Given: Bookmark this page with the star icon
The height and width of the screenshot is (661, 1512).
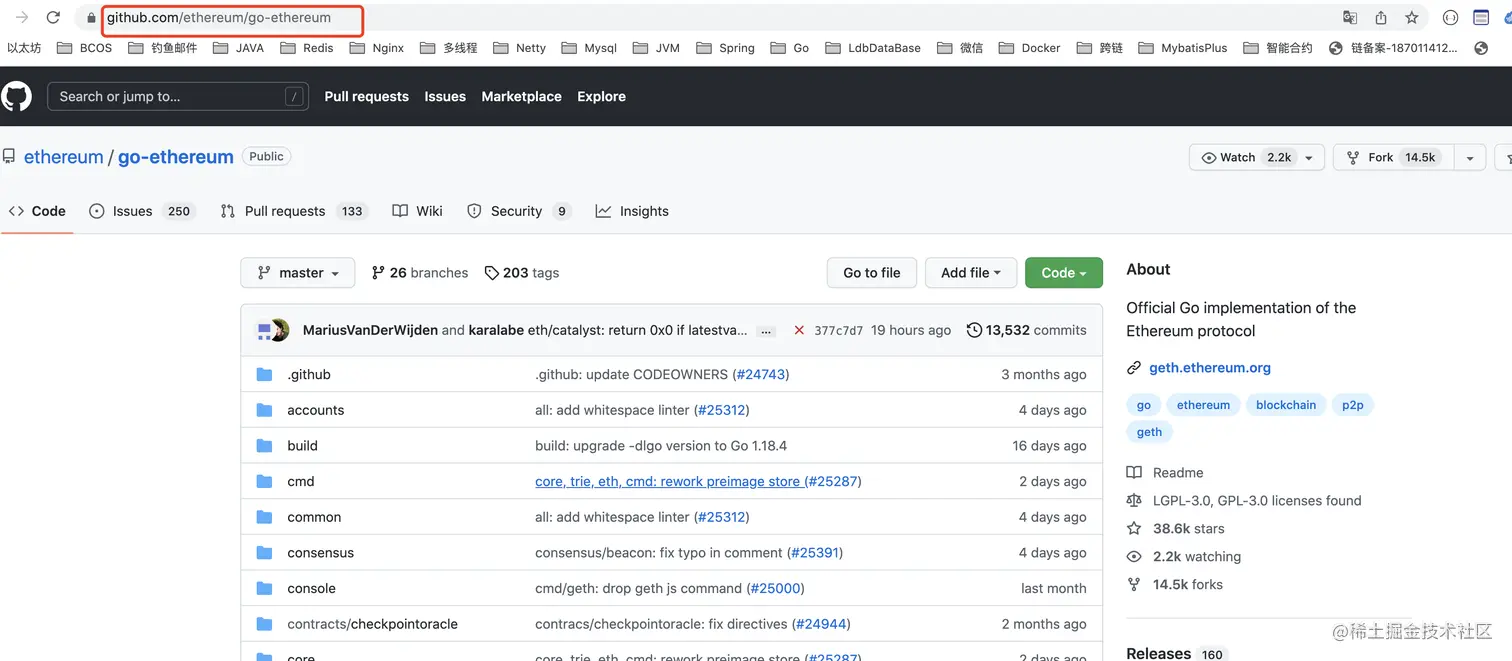Looking at the screenshot, I should (1411, 18).
